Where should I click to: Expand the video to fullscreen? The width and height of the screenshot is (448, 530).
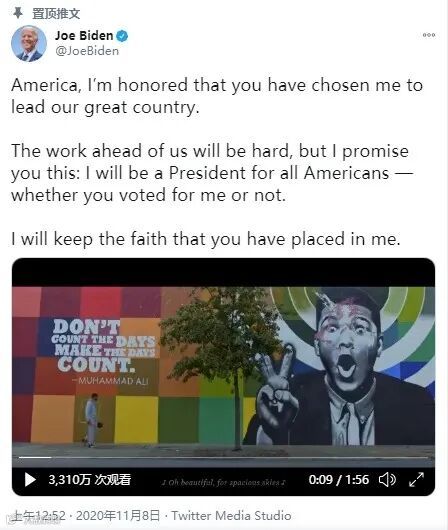point(416,479)
